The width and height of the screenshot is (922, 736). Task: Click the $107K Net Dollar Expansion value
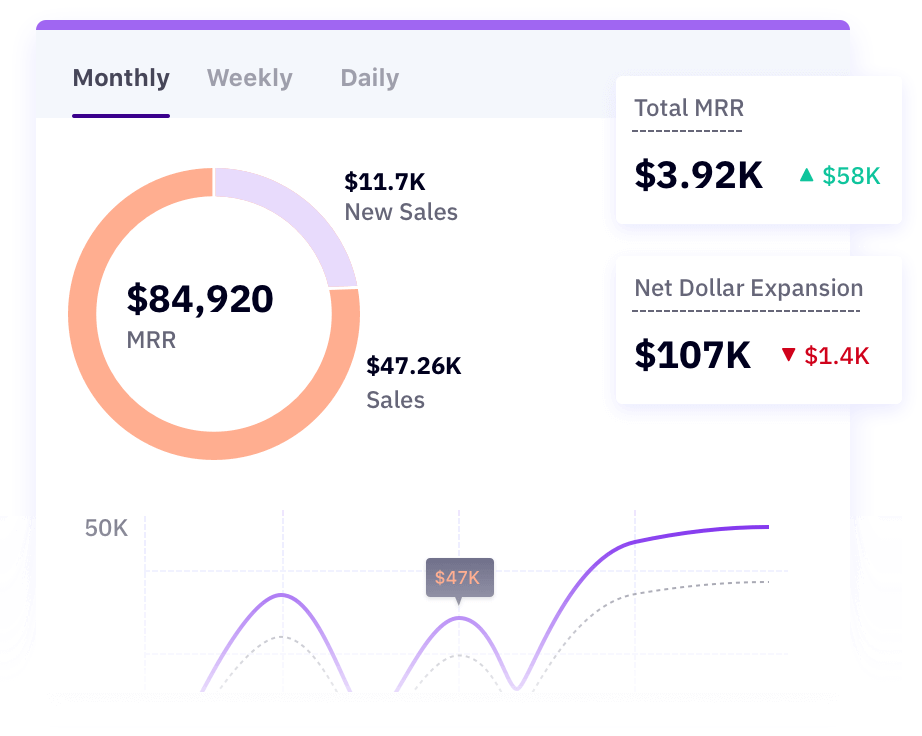coord(690,355)
